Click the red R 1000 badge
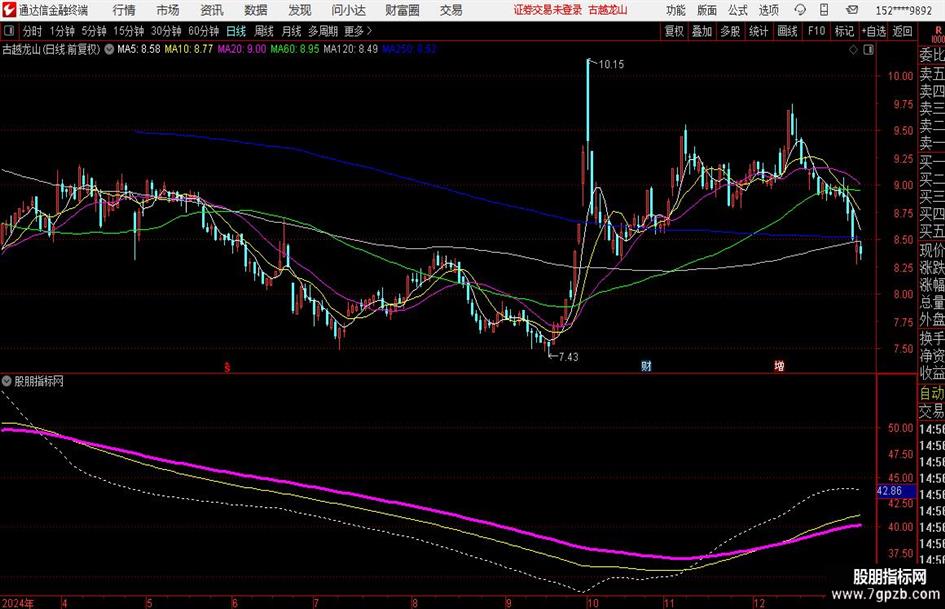This screenshot has width=945, height=609. 938,34
